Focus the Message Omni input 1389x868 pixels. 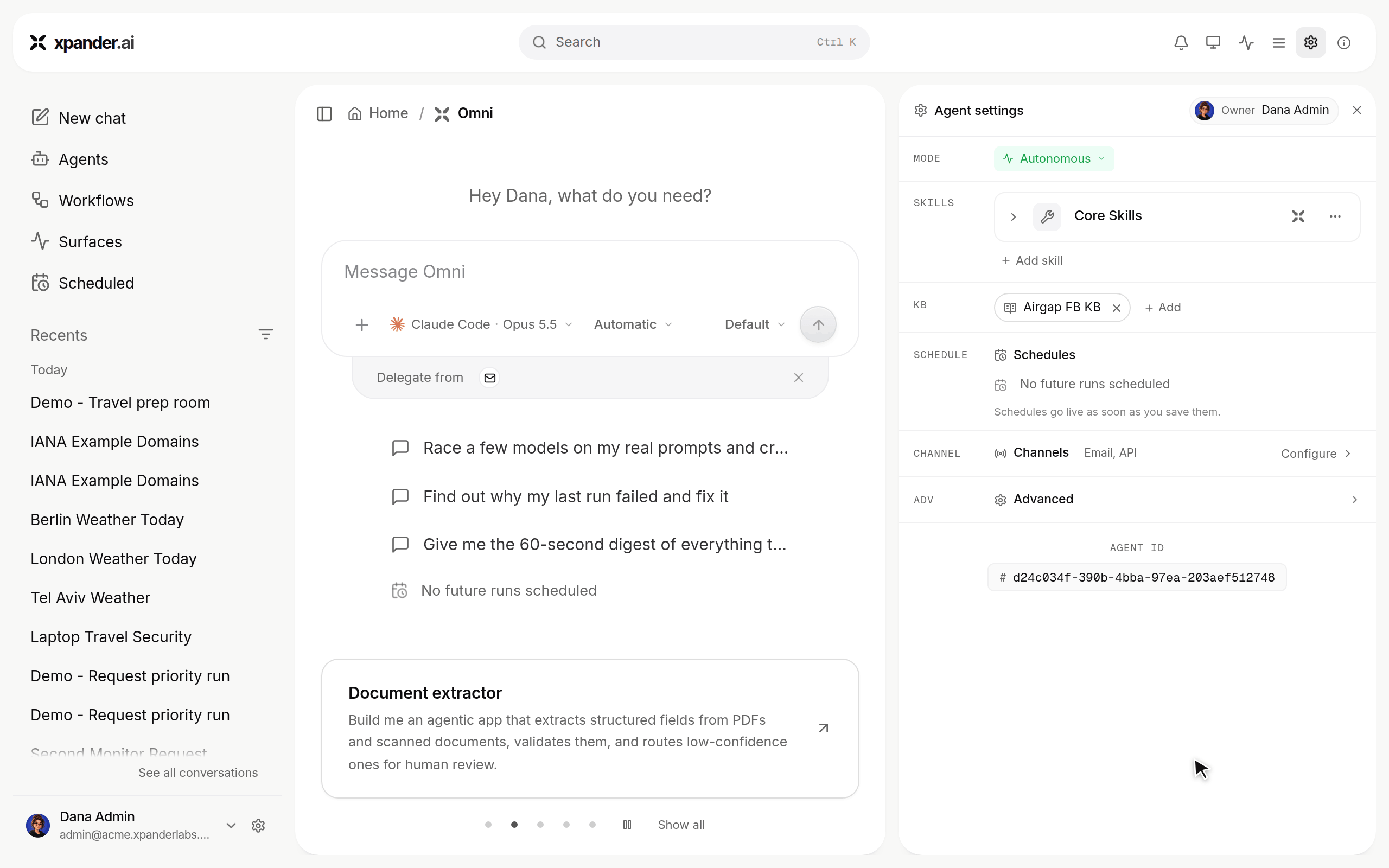coord(590,272)
